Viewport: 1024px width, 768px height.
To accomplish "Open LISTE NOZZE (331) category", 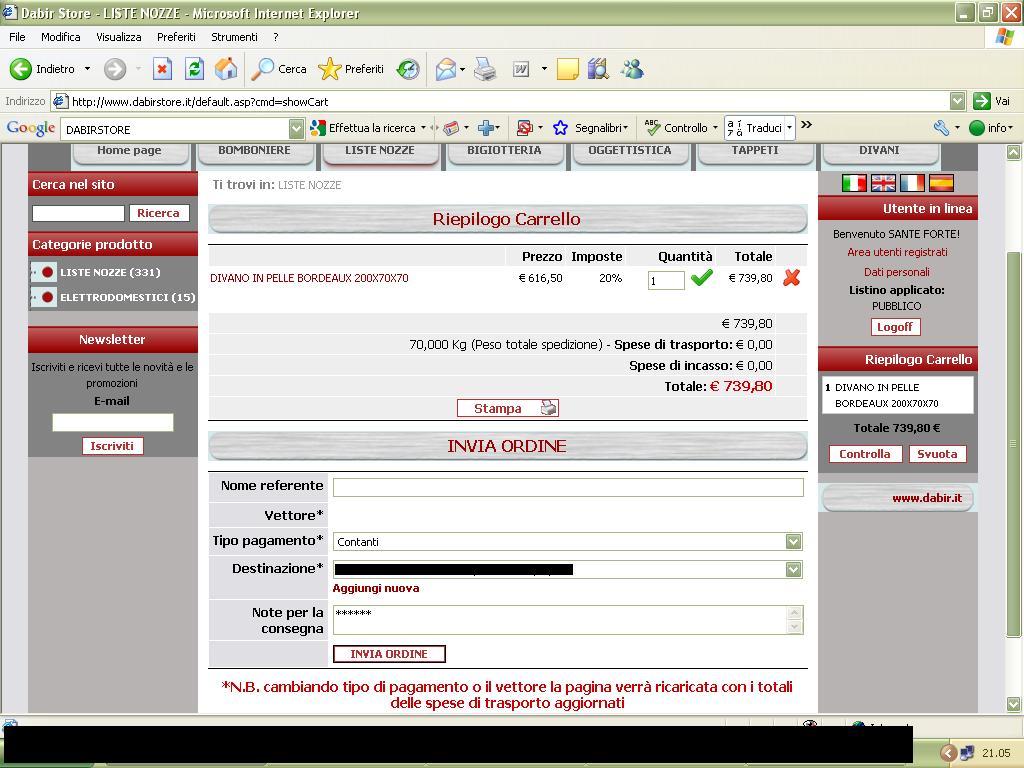I will pyautogui.click(x=110, y=272).
